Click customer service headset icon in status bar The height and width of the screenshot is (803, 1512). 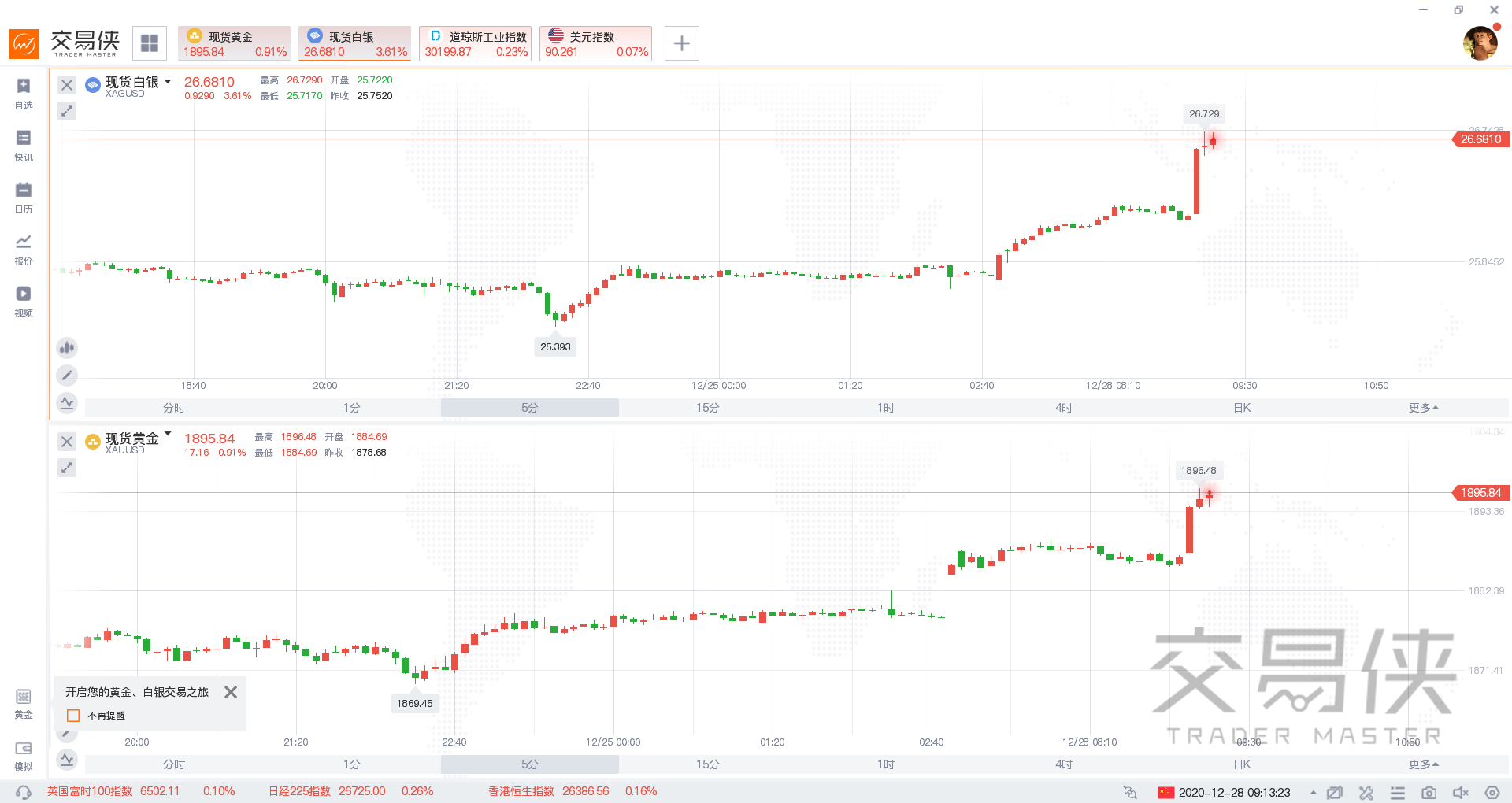[x=24, y=792]
